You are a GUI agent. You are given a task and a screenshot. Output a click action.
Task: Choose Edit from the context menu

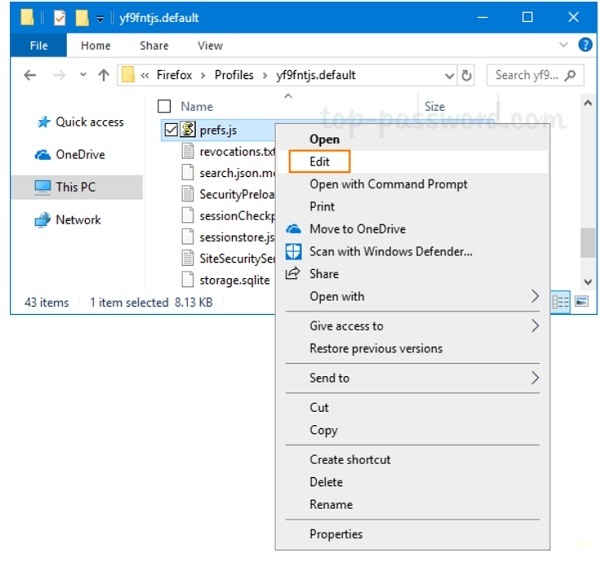(x=320, y=161)
